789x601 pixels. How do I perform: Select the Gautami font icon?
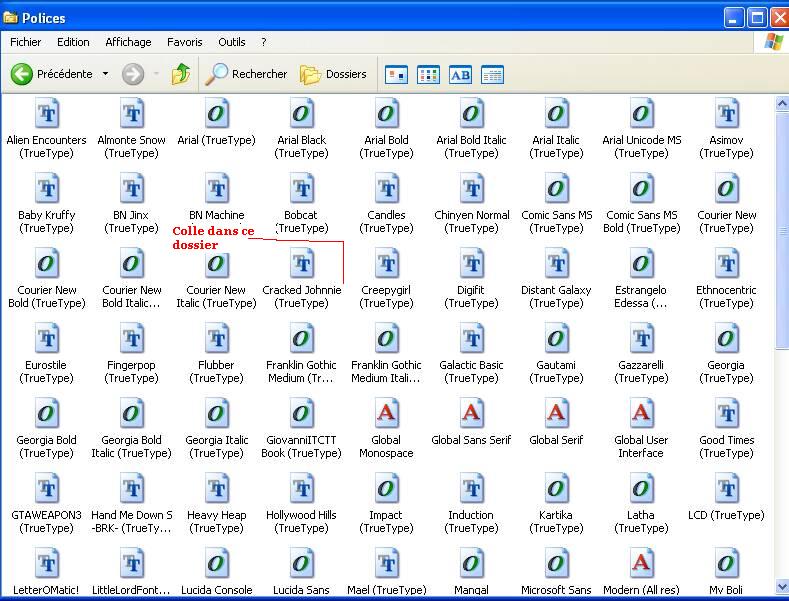pyautogui.click(x=557, y=338)
